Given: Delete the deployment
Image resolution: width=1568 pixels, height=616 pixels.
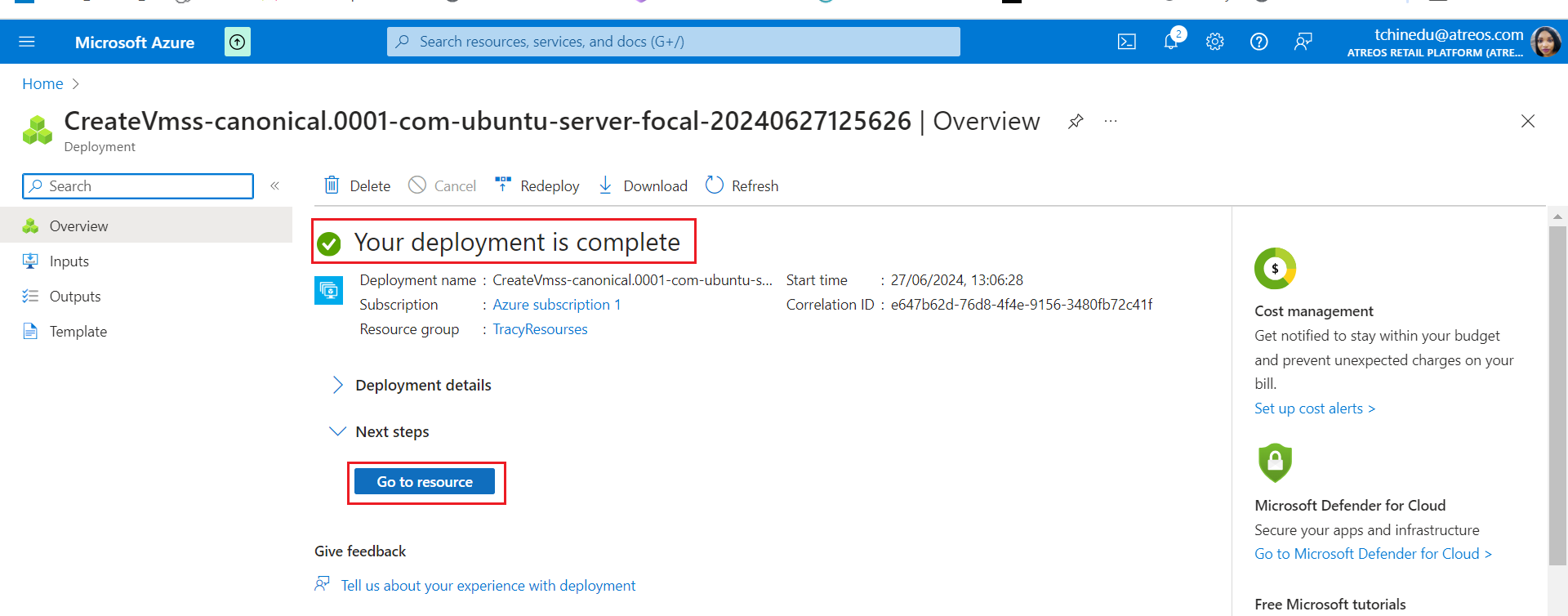Looking at the screenshot, I should (357, 185).
